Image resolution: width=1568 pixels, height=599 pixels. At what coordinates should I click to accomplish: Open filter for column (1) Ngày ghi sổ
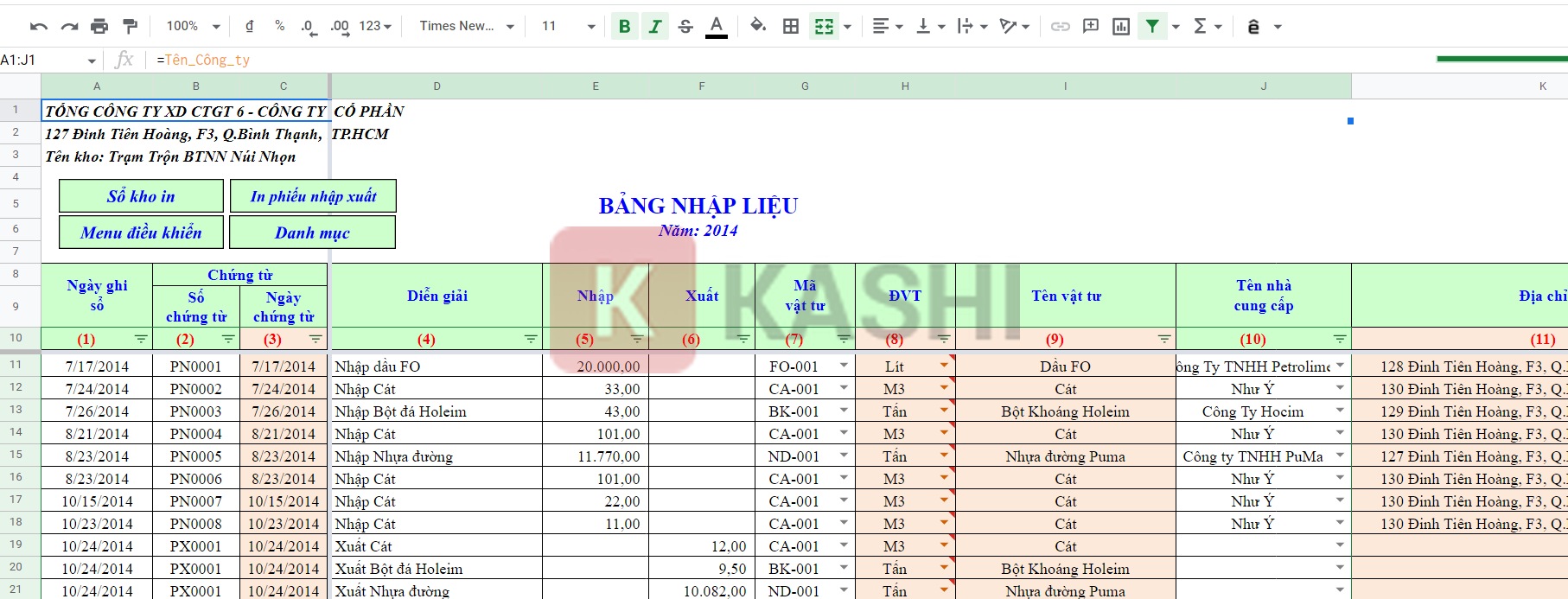(x=141, y=339)
